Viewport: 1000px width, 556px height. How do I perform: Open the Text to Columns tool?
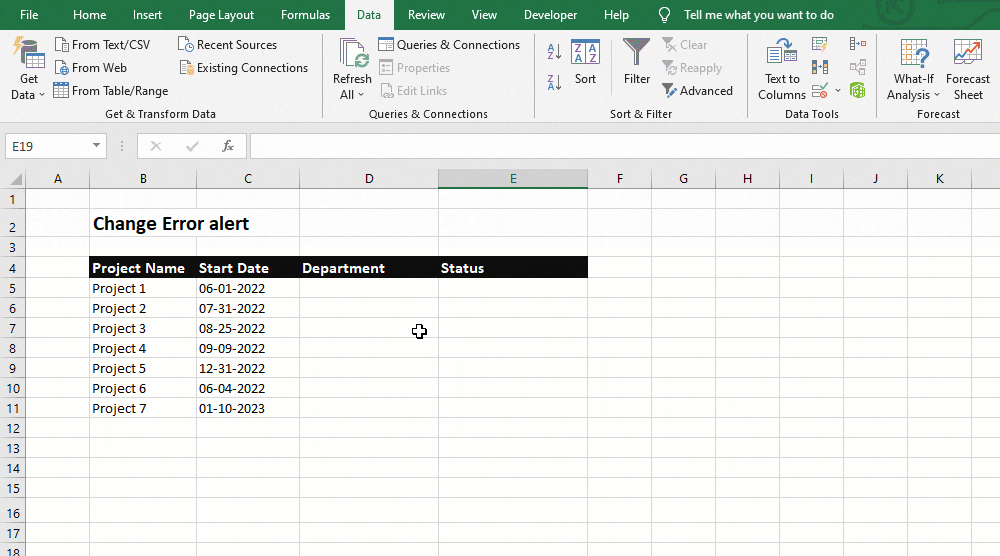pyautogui.click(x=782, y=69)
